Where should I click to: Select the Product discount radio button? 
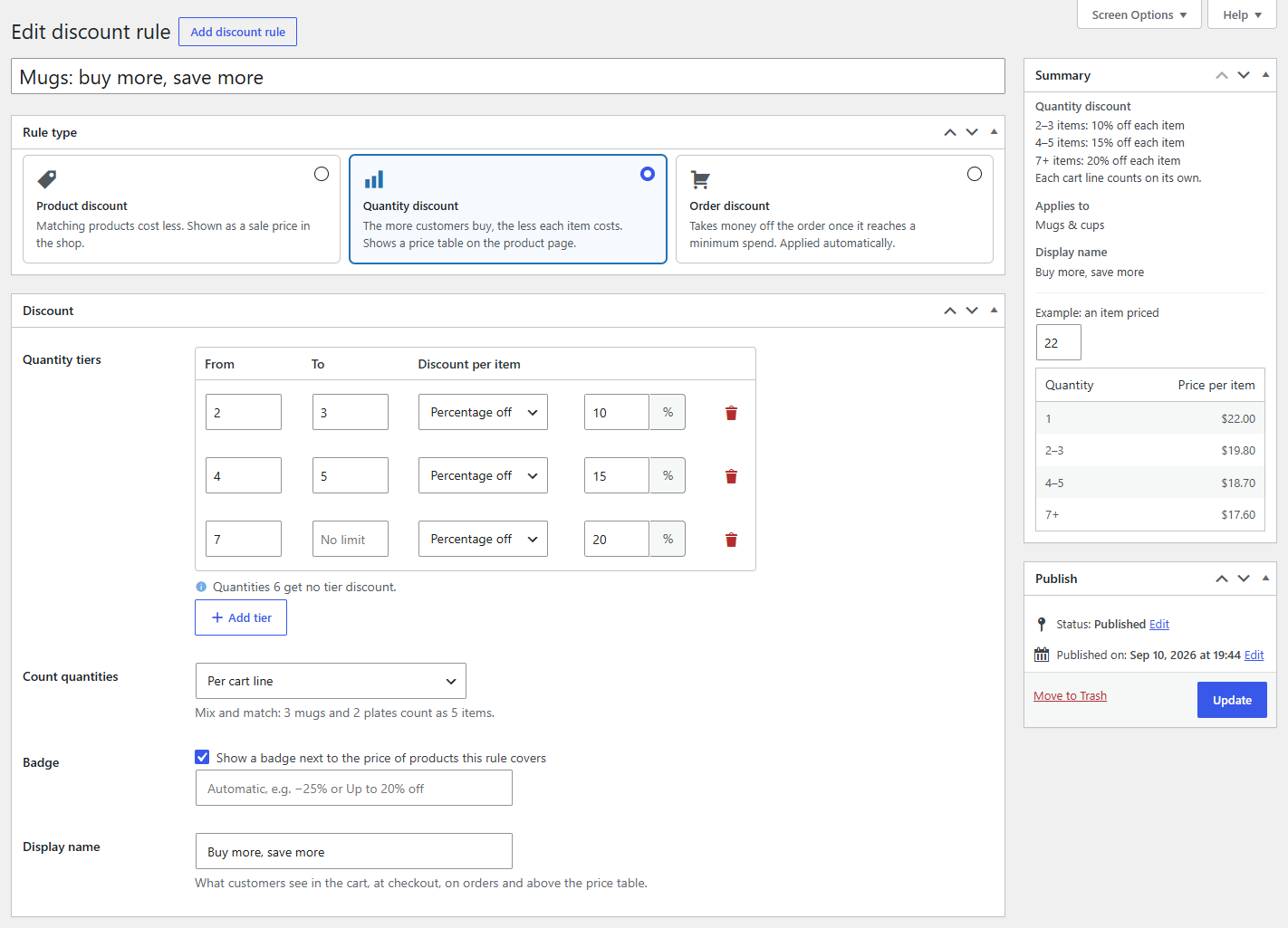tap(322, 174)
